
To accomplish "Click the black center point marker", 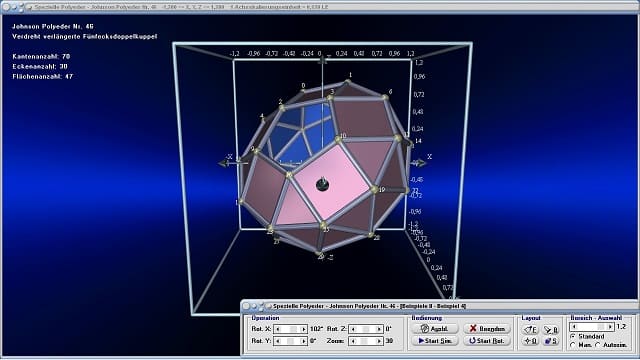I will tap(322, 184).
